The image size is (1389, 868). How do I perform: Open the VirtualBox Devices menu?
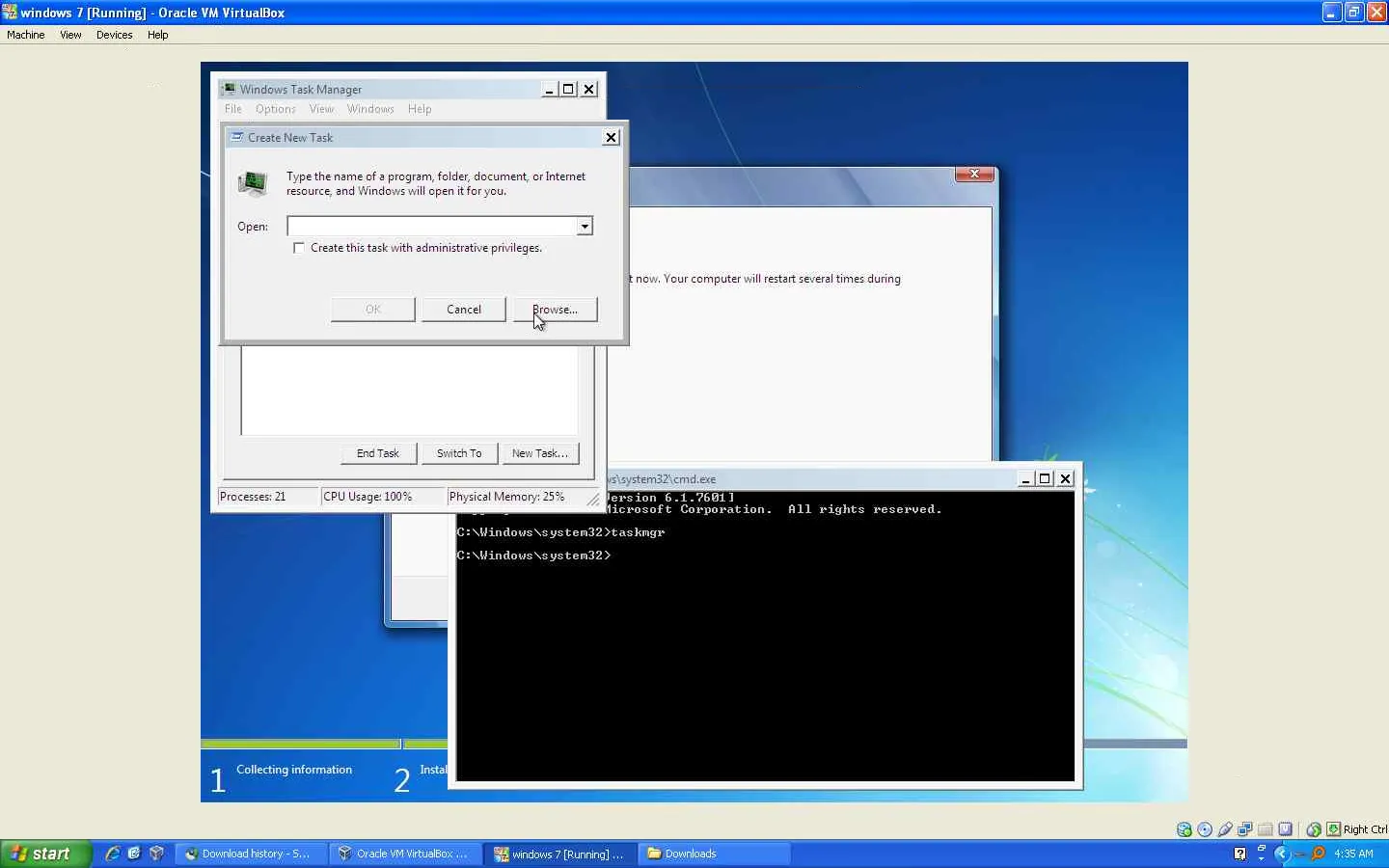[115, 35]
